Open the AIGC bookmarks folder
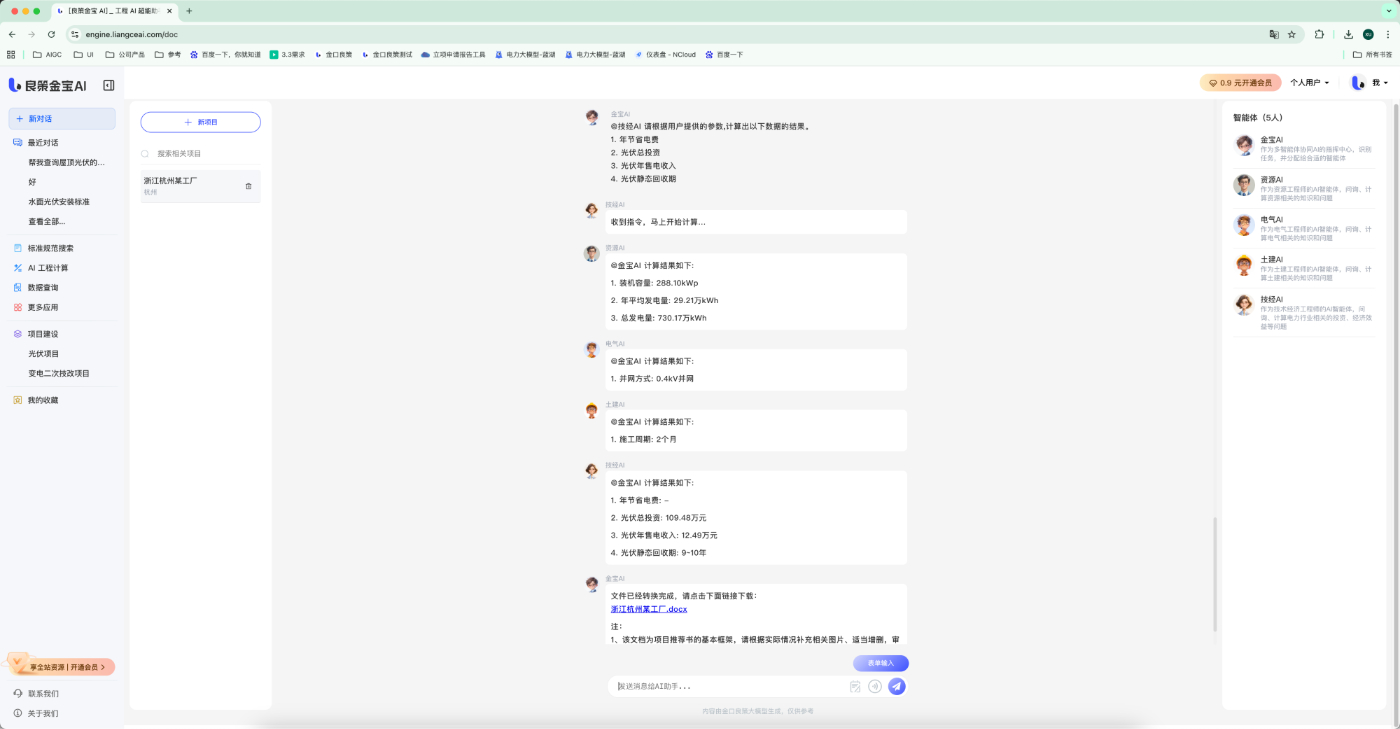The height and width of the screenshot is (729, 1400). 47,55
